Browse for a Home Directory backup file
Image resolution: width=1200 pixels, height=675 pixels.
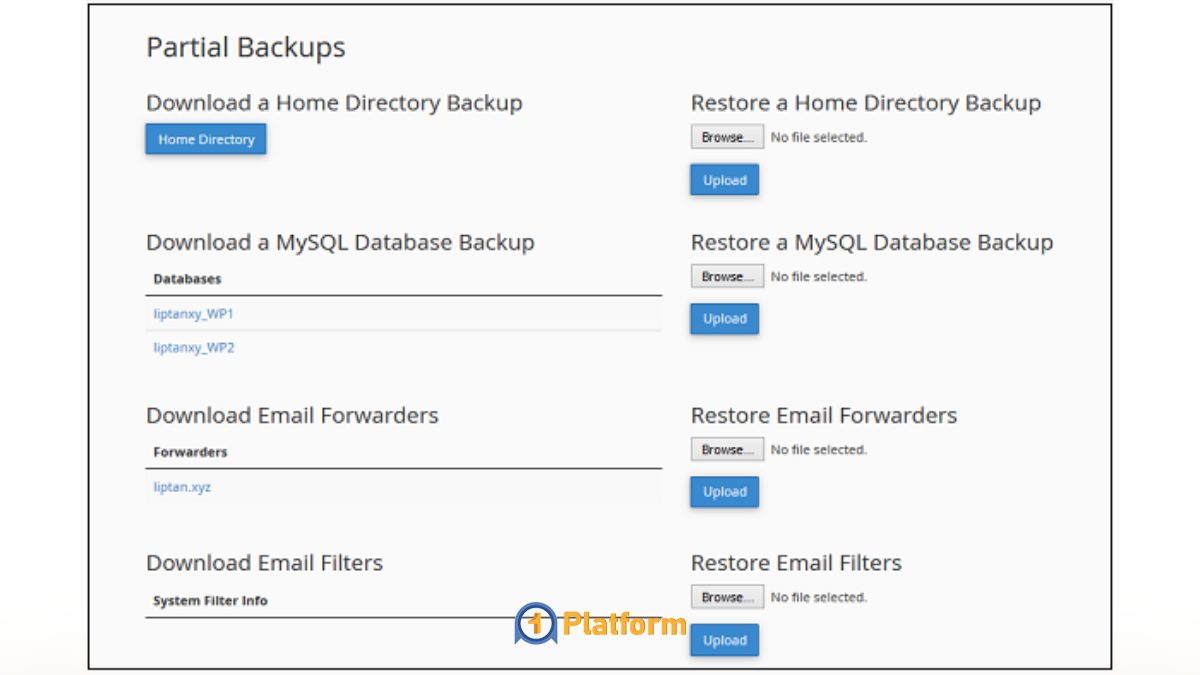727,137
